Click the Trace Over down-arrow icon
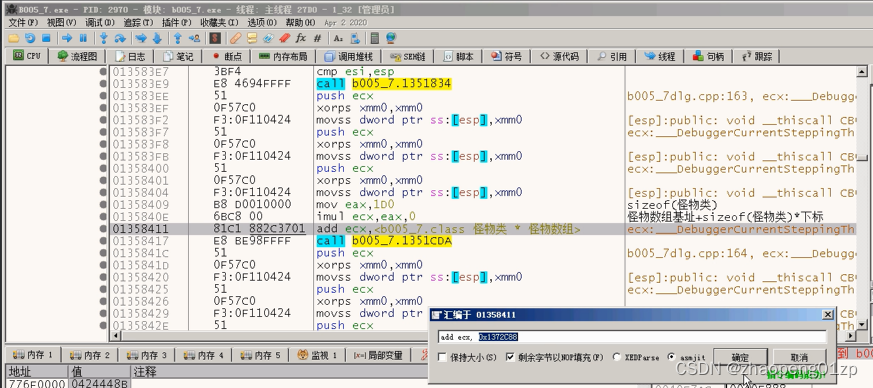Viewport: 873px width, 388px height. pos(157,38)
